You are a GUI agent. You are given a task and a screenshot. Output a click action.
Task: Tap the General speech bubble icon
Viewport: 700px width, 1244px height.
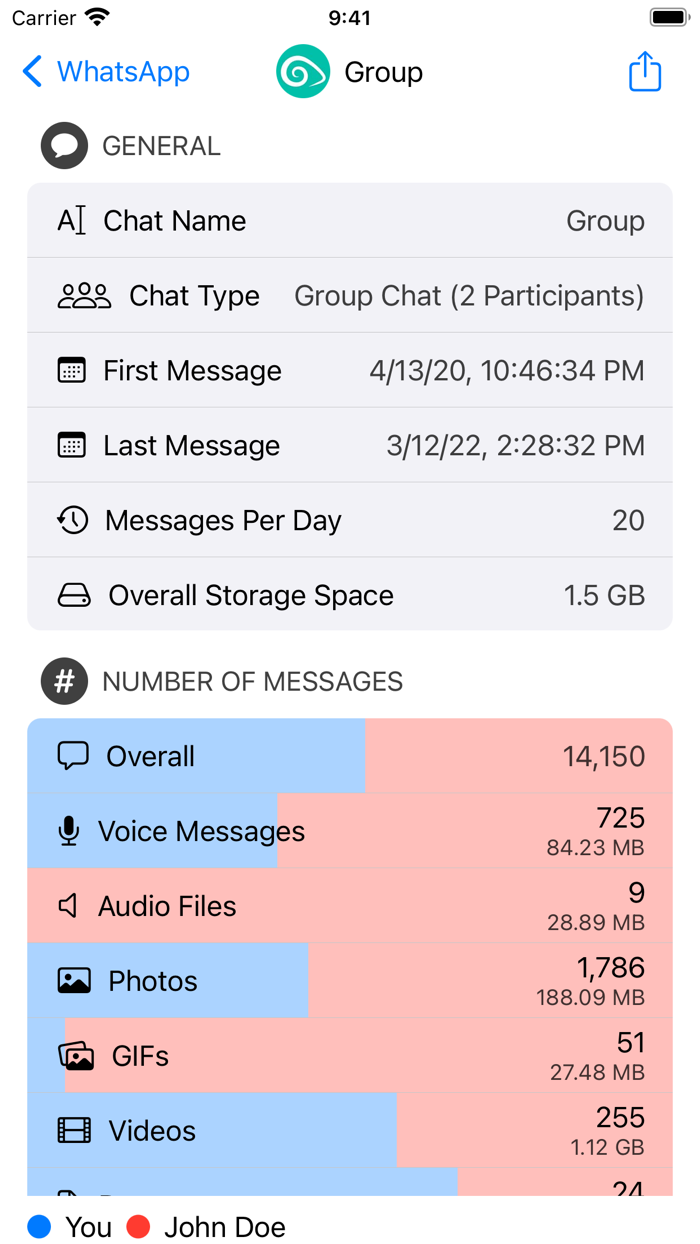(x=64, y=146)
